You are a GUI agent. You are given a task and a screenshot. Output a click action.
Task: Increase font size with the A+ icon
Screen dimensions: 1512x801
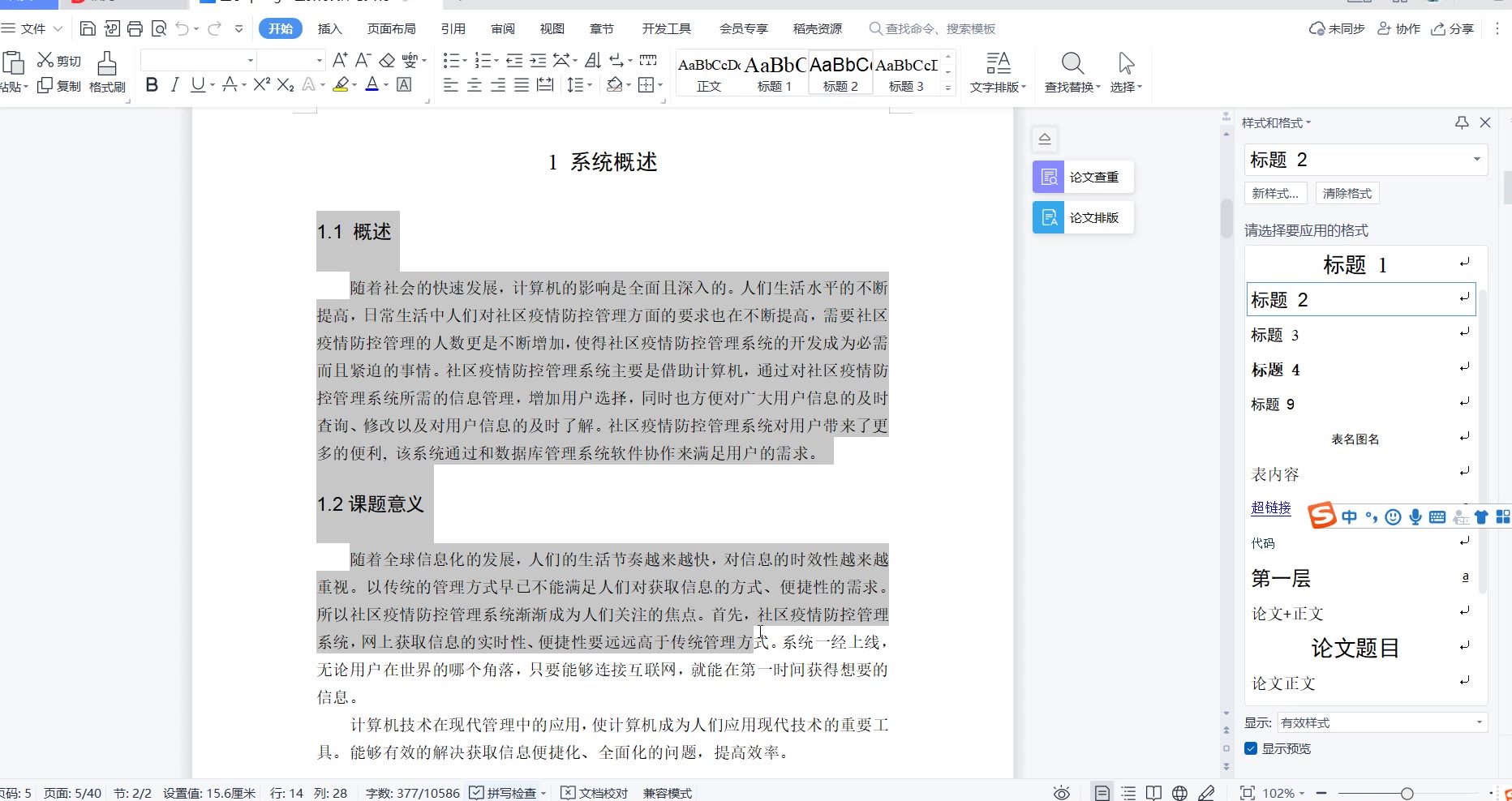340,60
